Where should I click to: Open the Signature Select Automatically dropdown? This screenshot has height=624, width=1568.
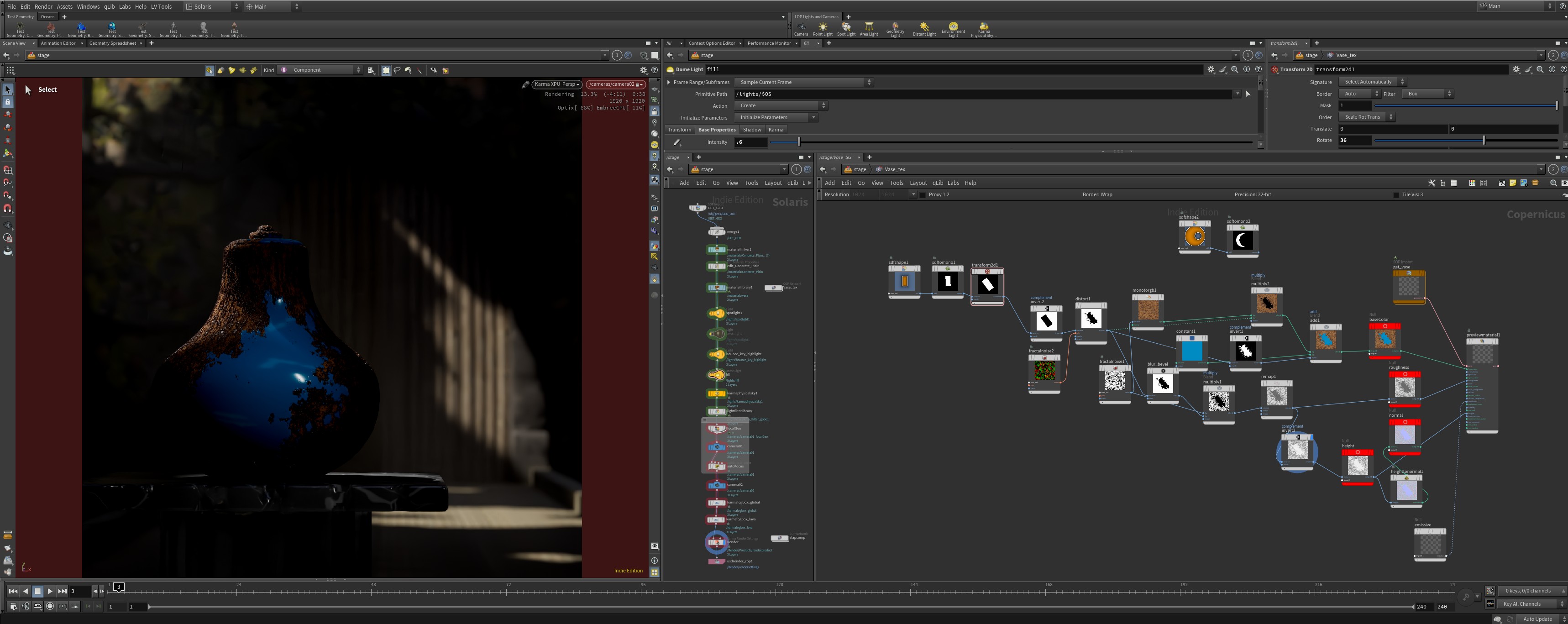[x=1372, y=82]
